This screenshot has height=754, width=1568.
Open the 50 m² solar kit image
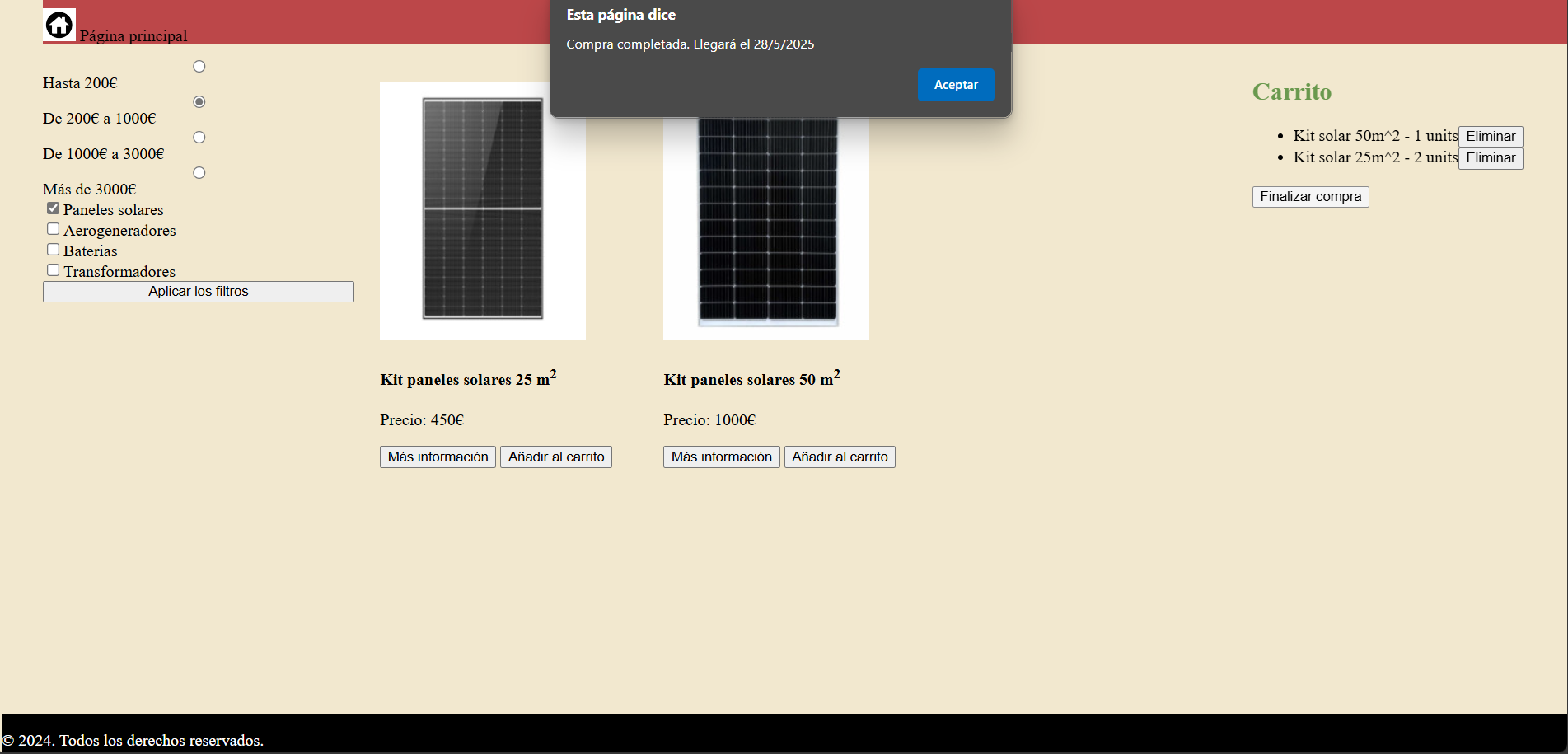coord(766,227)
